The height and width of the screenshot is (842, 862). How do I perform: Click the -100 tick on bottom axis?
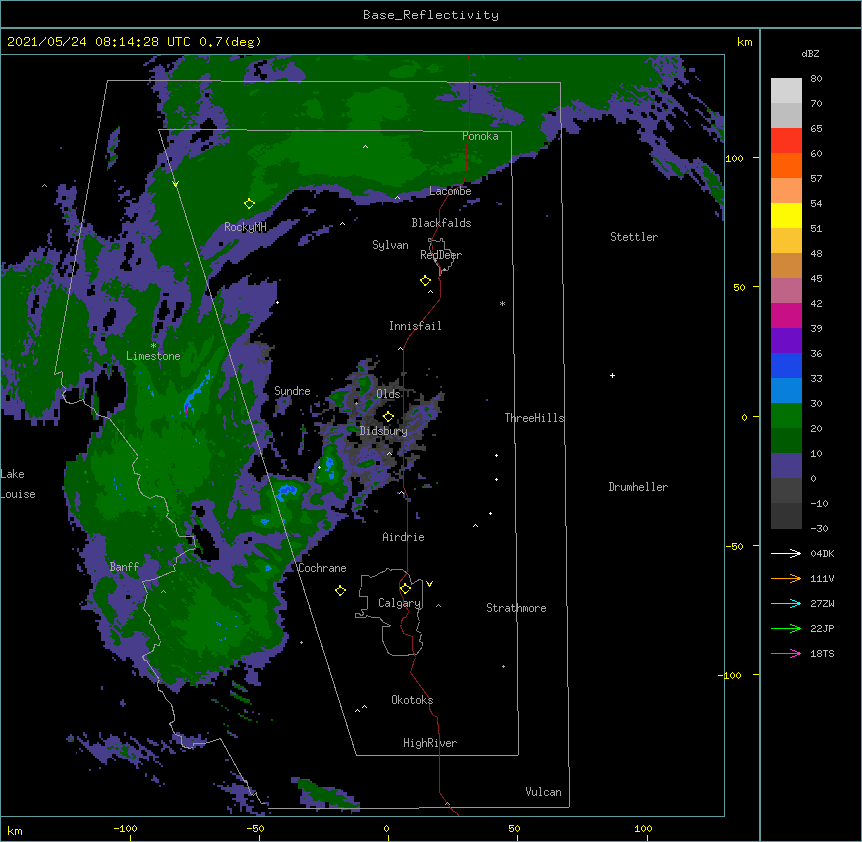click(125, 828)
